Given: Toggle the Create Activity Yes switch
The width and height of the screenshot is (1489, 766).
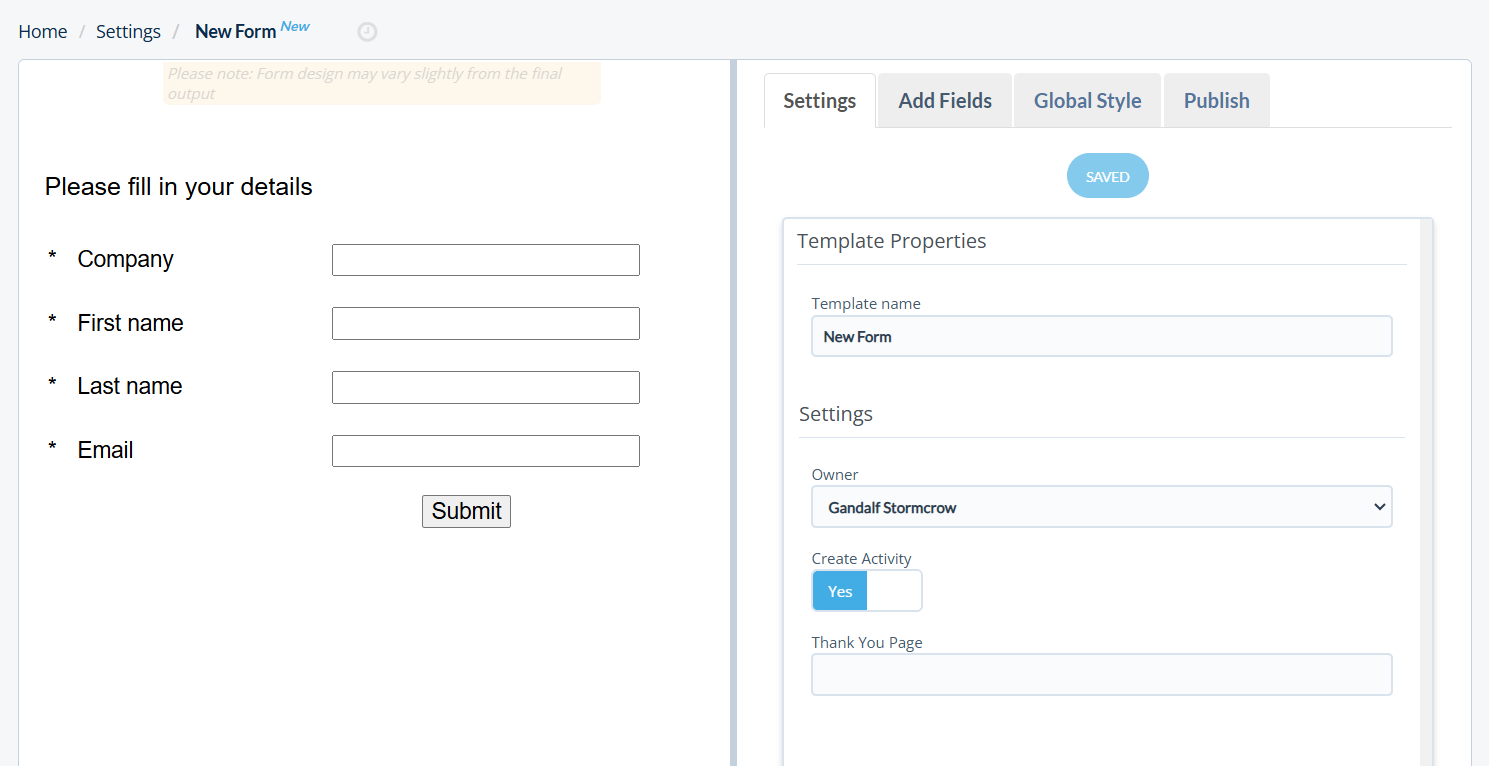Looking at the screenshot, I should tap(867, 591).
